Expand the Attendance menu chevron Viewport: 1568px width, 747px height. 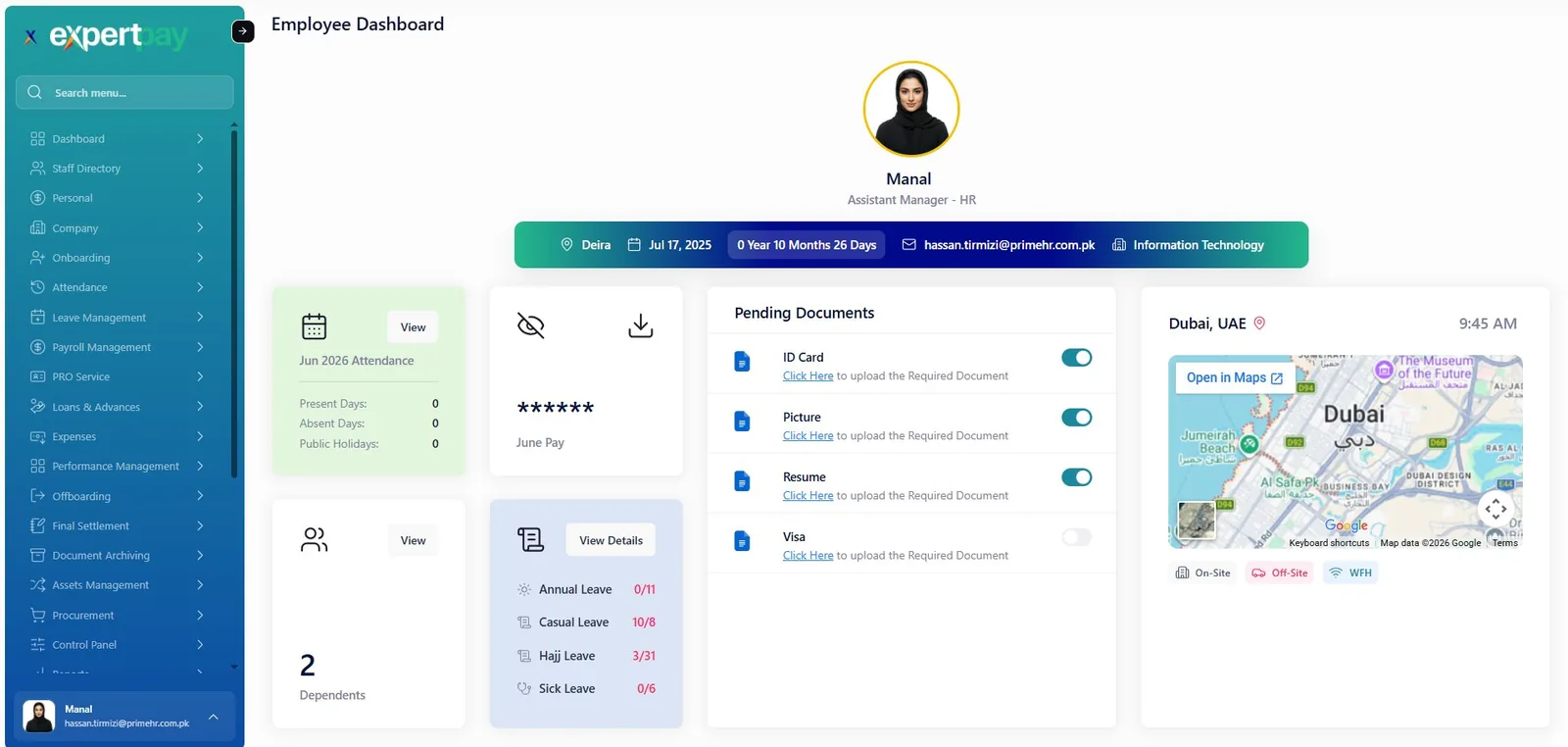[x=200, y=287]
